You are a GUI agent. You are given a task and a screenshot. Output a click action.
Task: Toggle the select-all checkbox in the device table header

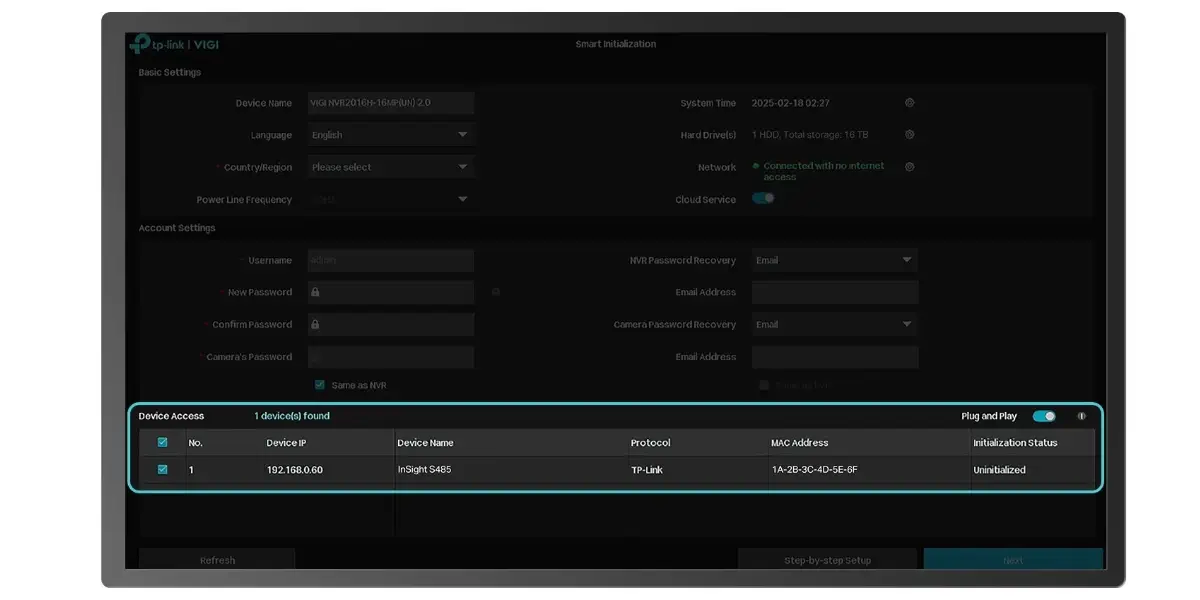tap(163, 443)
